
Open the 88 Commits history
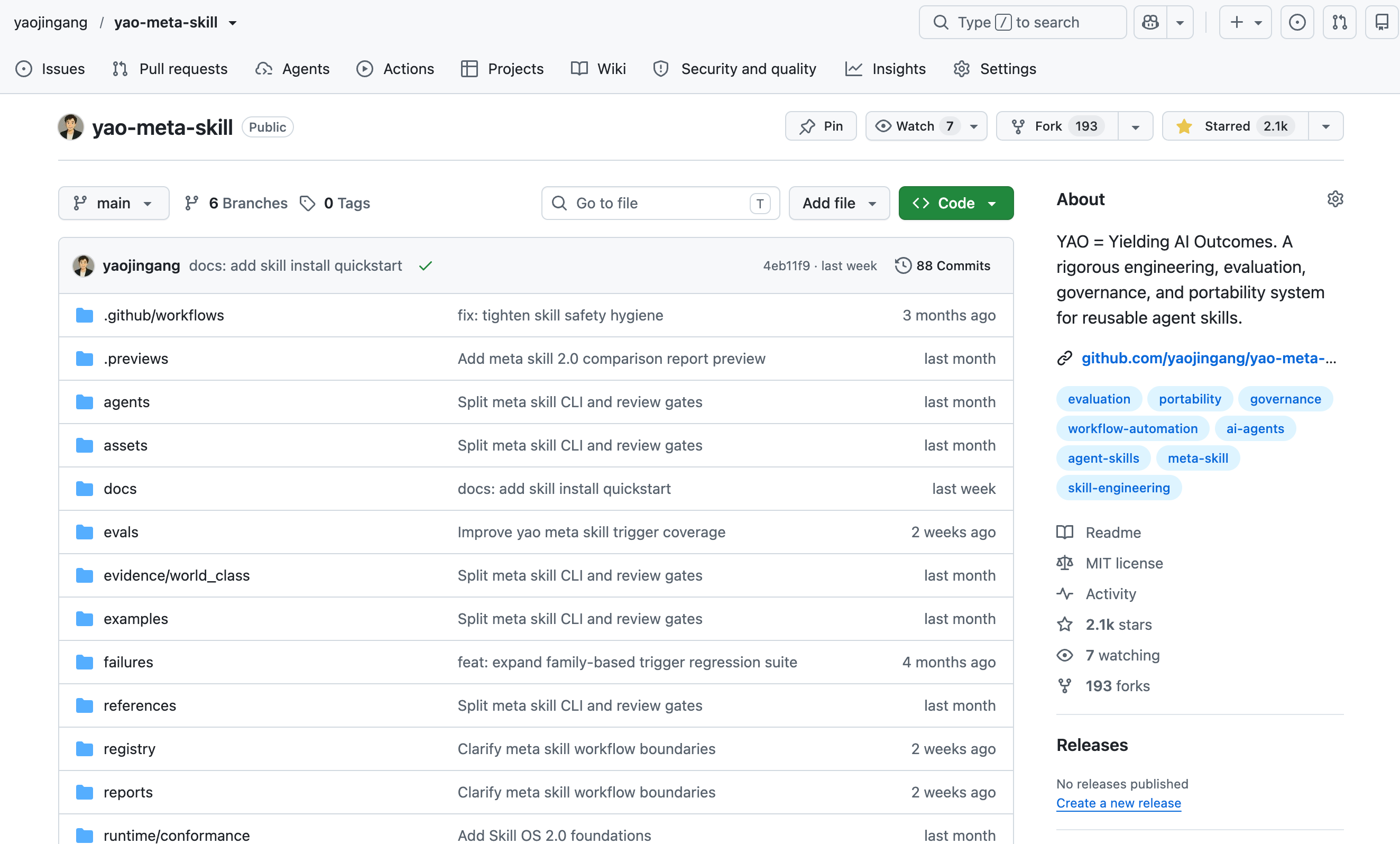[943, 265]
